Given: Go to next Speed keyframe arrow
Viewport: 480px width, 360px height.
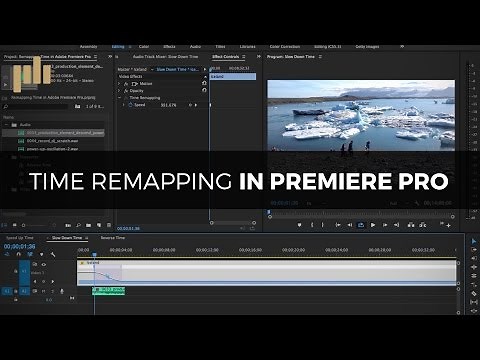Looking at the screenshot, I should 196,105.
